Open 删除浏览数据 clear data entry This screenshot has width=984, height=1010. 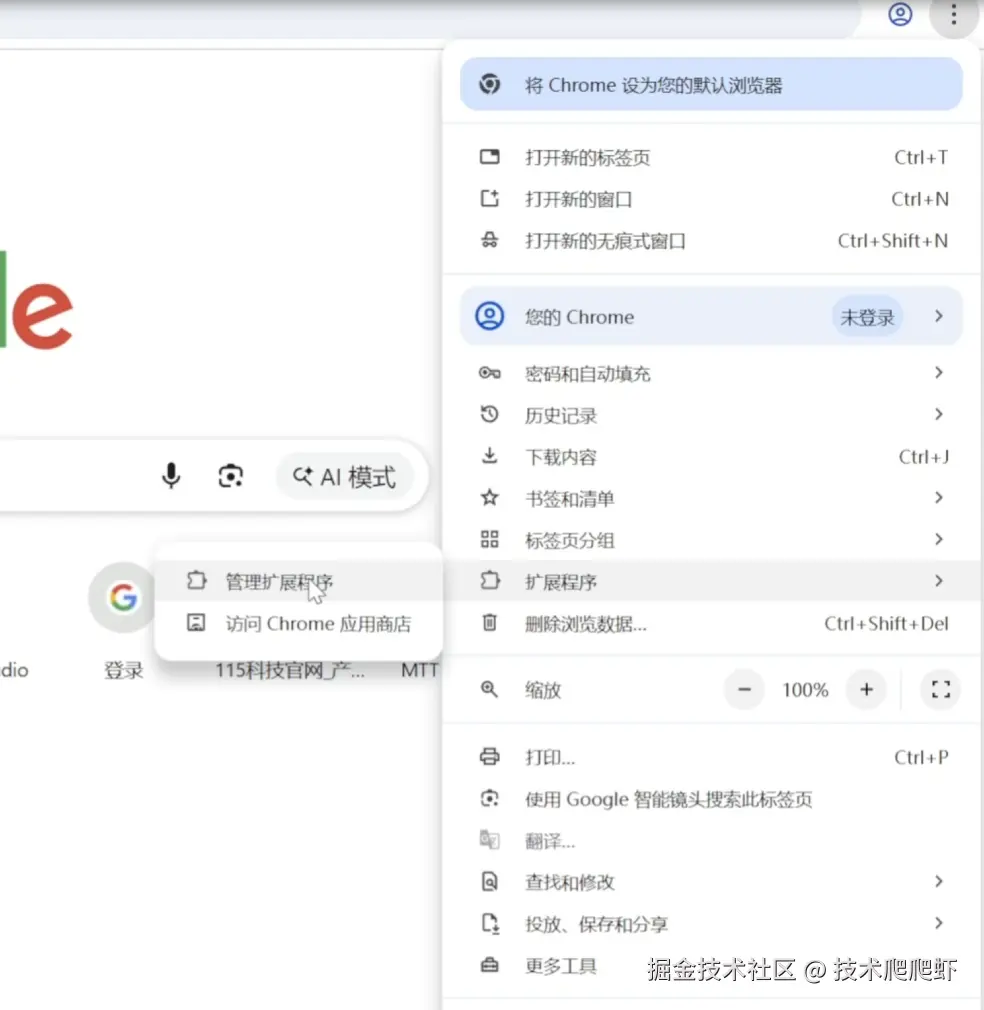click(x=711, y=624)
